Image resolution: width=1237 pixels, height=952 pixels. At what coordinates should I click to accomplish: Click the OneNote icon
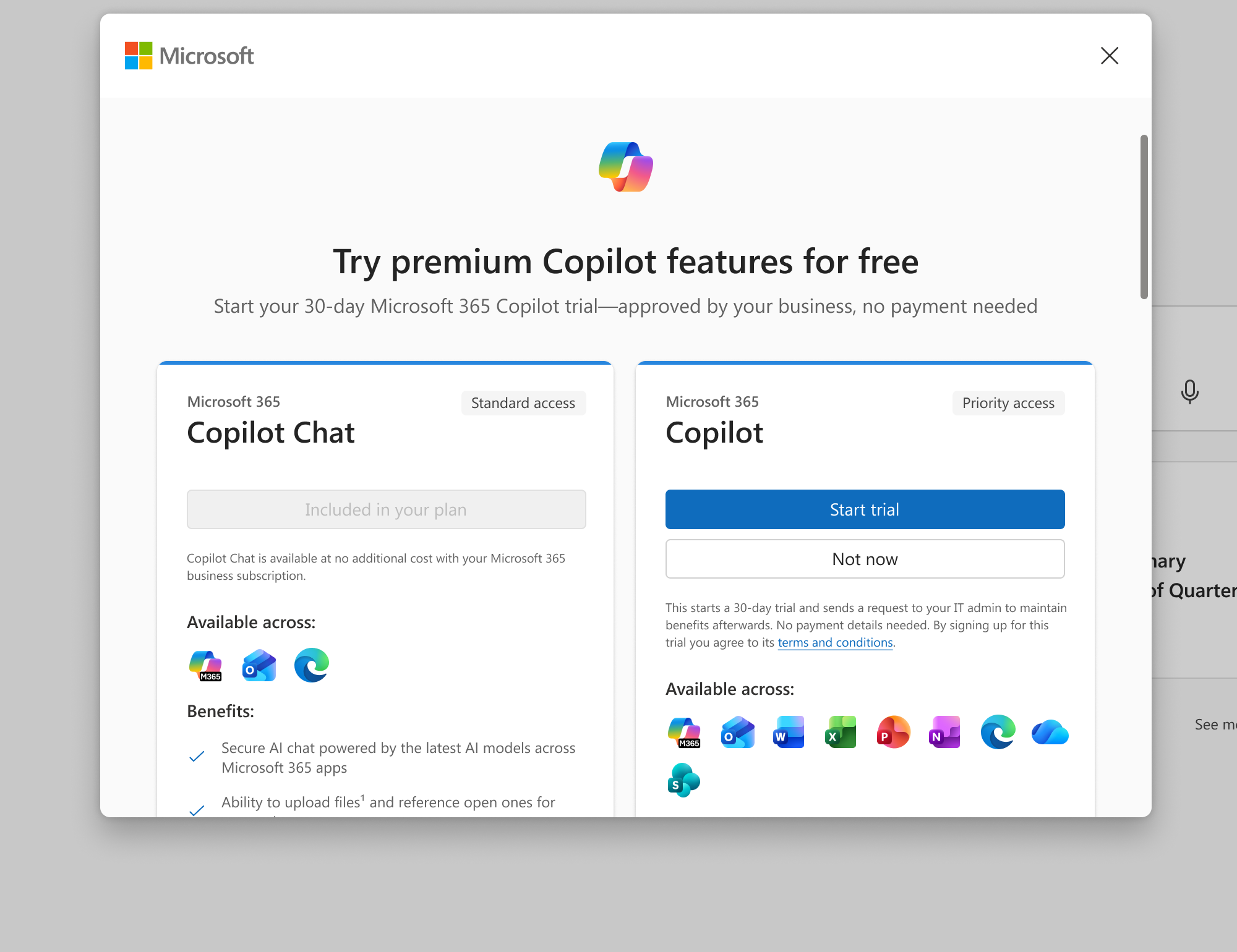click(x=945, y=733)
